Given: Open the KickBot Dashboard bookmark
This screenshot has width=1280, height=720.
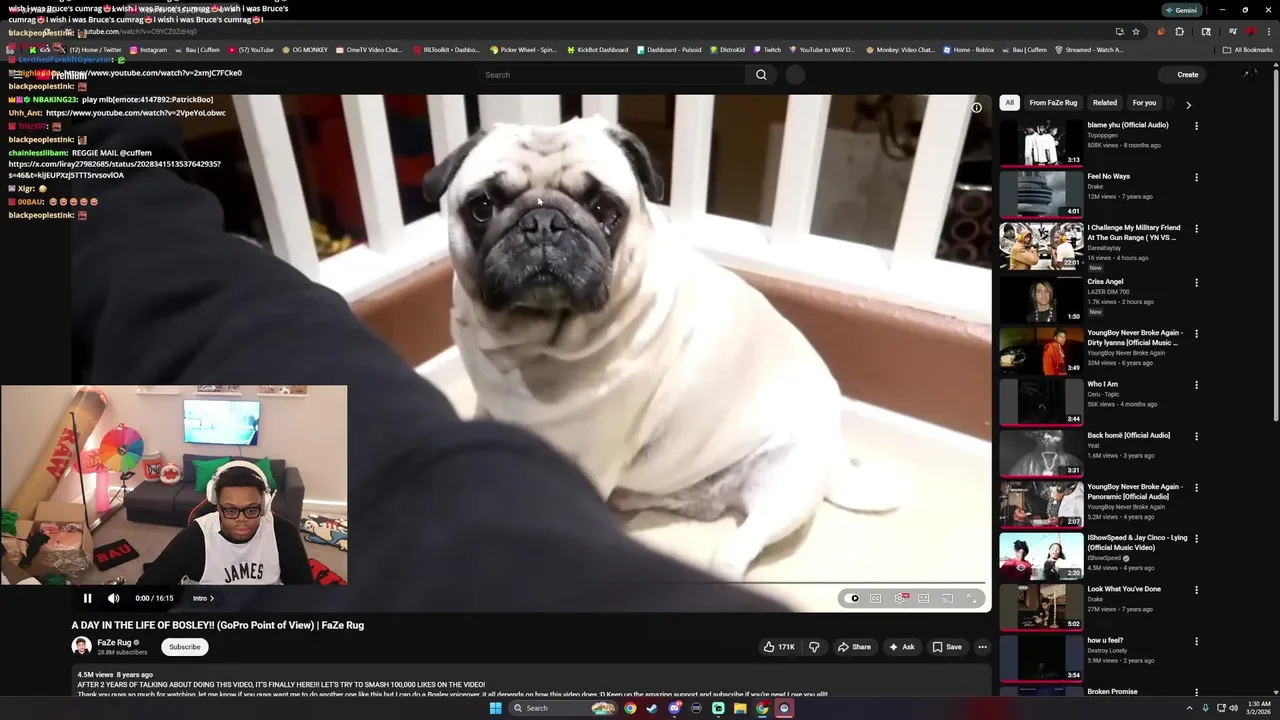Looking at the screenshot, I should pyautogui.click(x=597, y=49).
